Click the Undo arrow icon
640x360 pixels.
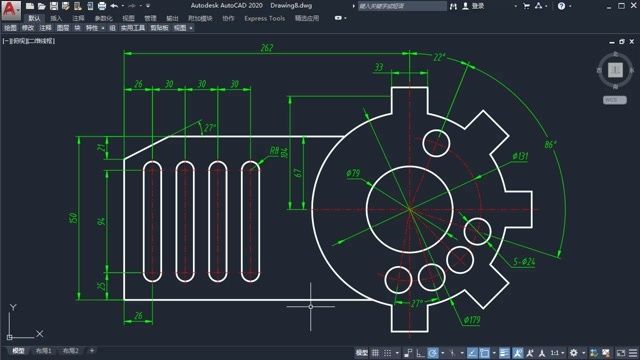(x=114, y=6)
